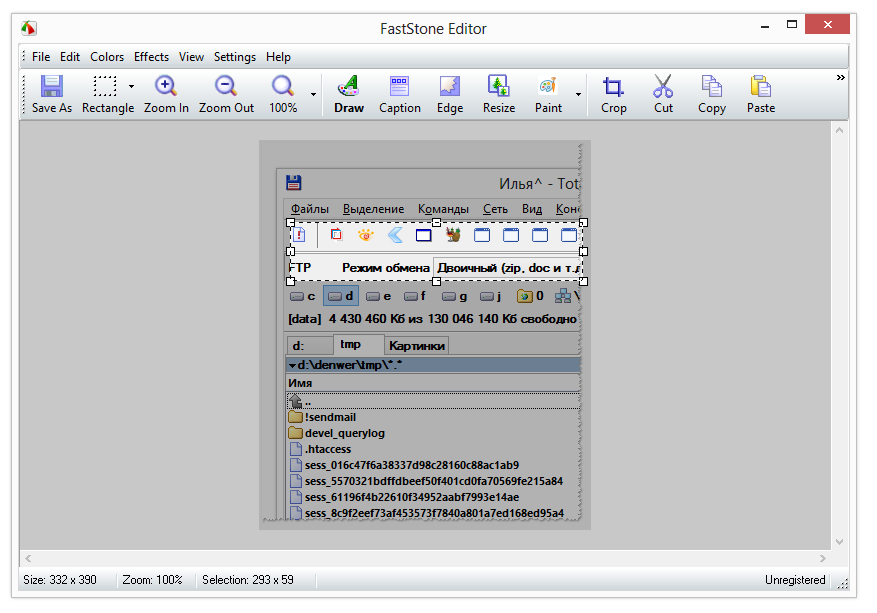Click the Unregistered status label
The image size is (877, 613).
tap(795, 580)
